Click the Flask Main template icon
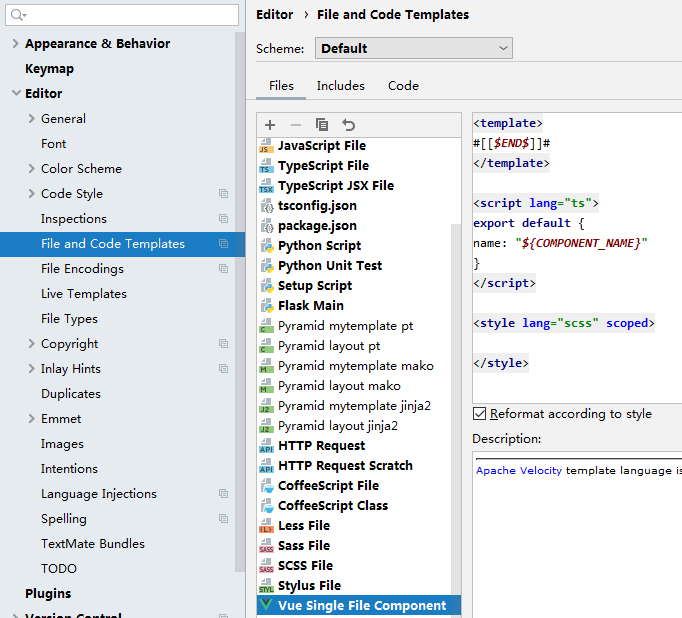The image size is (682, 618). (267, 306)
